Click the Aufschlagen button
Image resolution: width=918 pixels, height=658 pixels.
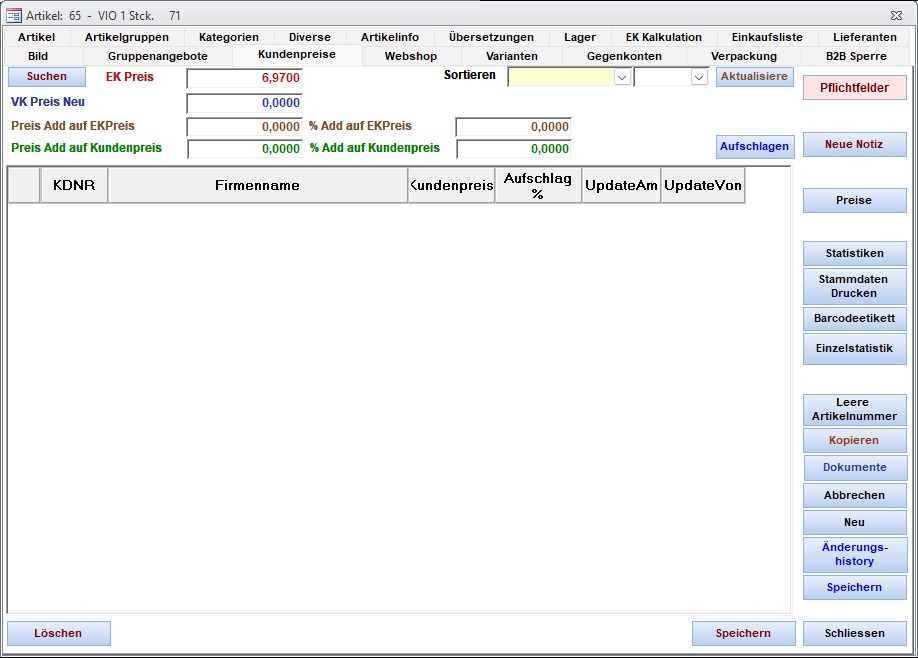(x=754, y=146)
